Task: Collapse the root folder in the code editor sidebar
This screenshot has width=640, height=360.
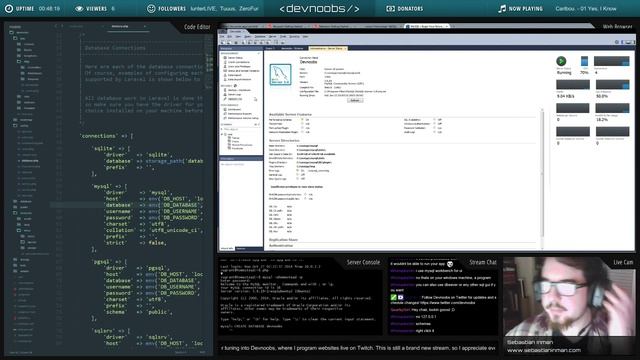Action: pyautogui.click(x=11, y=32)
